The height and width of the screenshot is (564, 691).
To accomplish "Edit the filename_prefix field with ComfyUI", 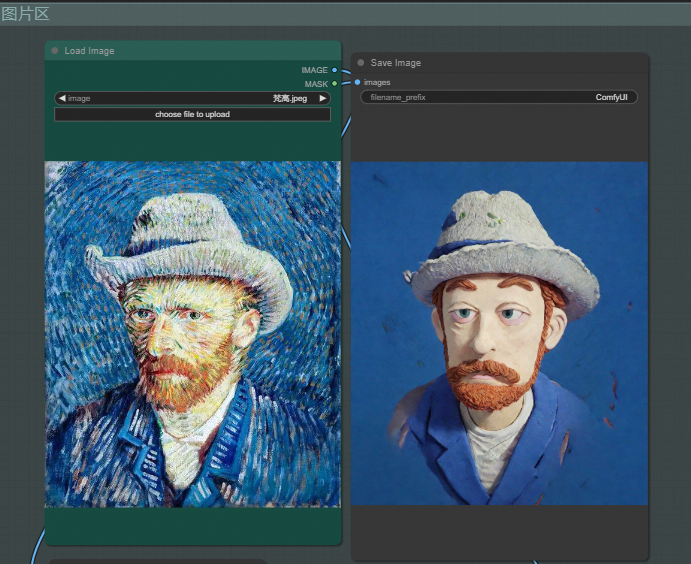I will coord(499,97).
